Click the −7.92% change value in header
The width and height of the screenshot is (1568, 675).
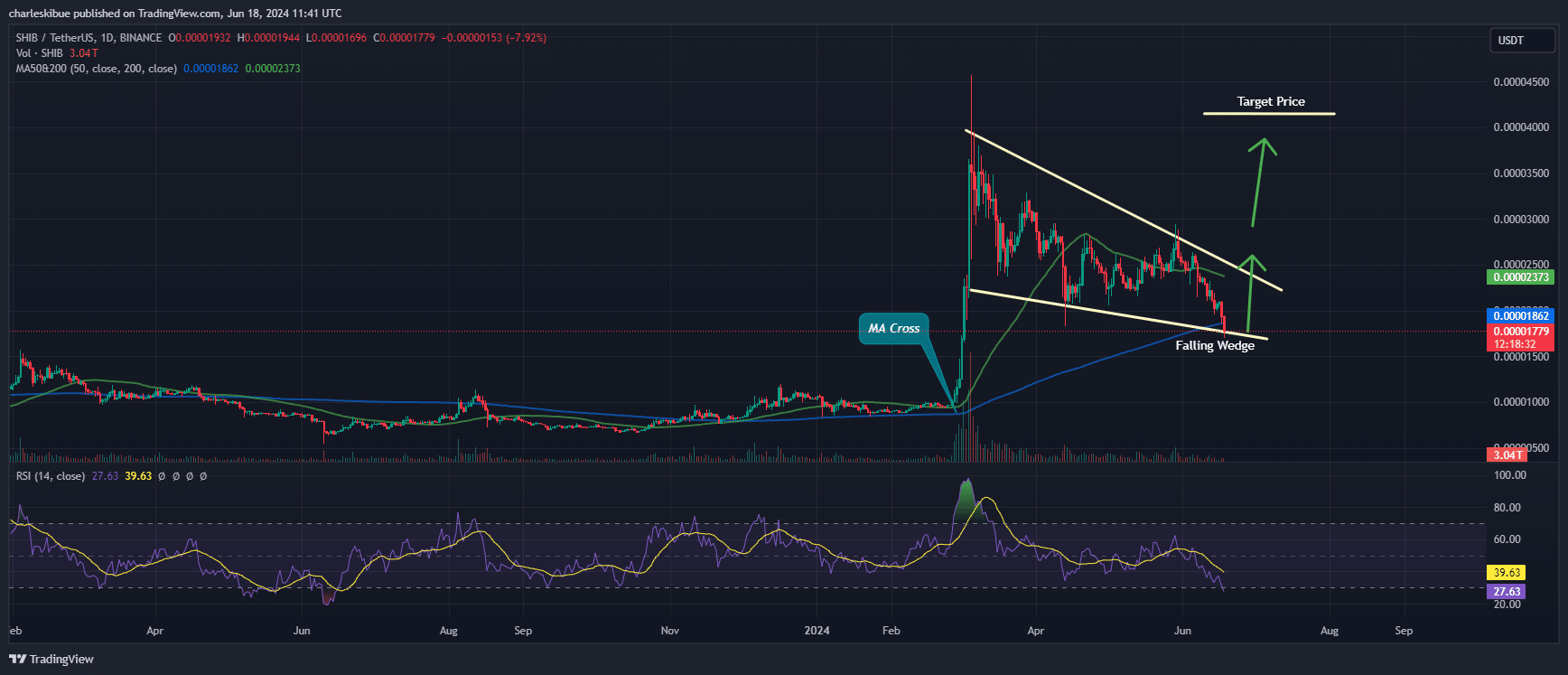coord(526,38)
